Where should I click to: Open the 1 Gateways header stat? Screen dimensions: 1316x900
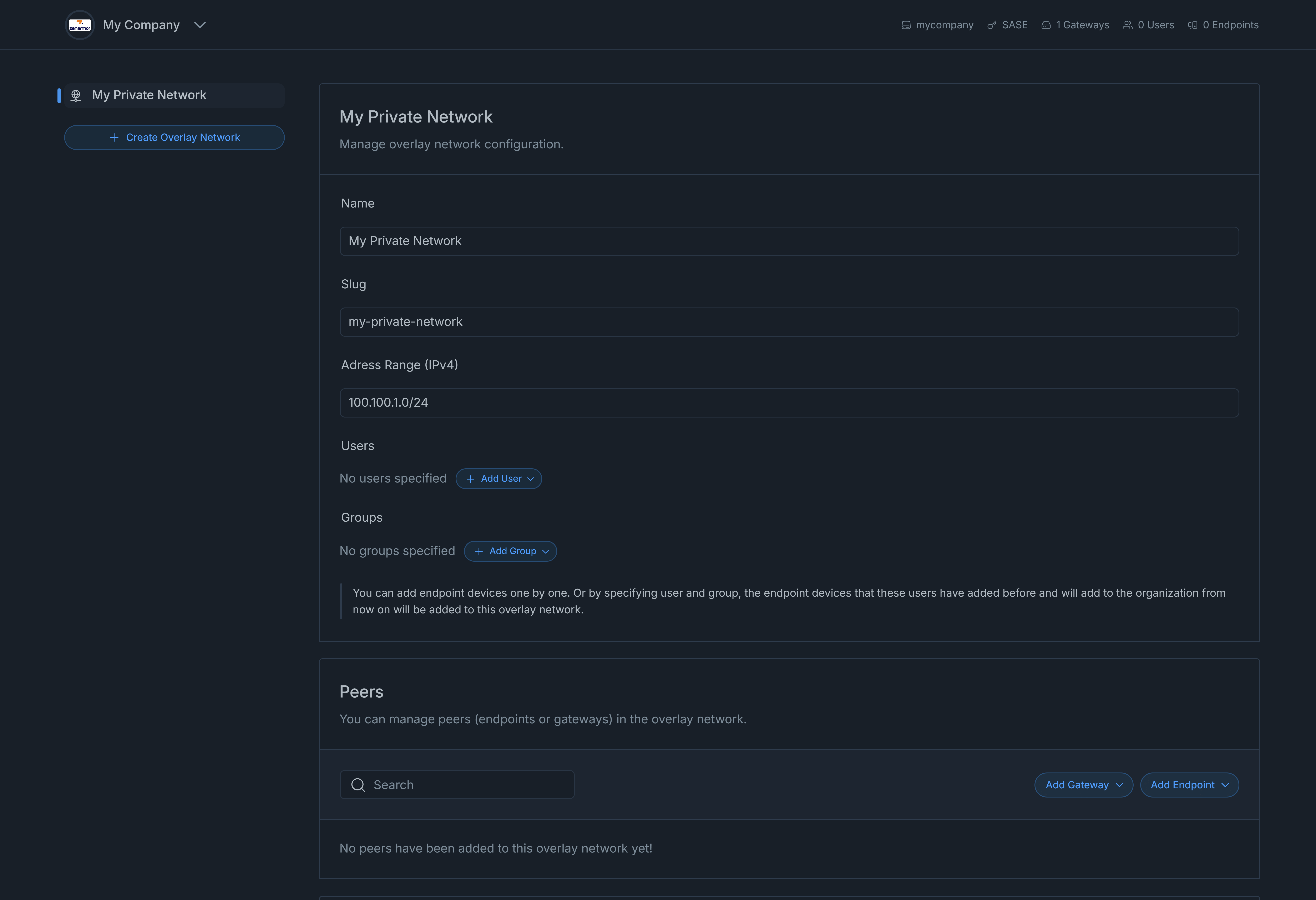click(1075, 25)
